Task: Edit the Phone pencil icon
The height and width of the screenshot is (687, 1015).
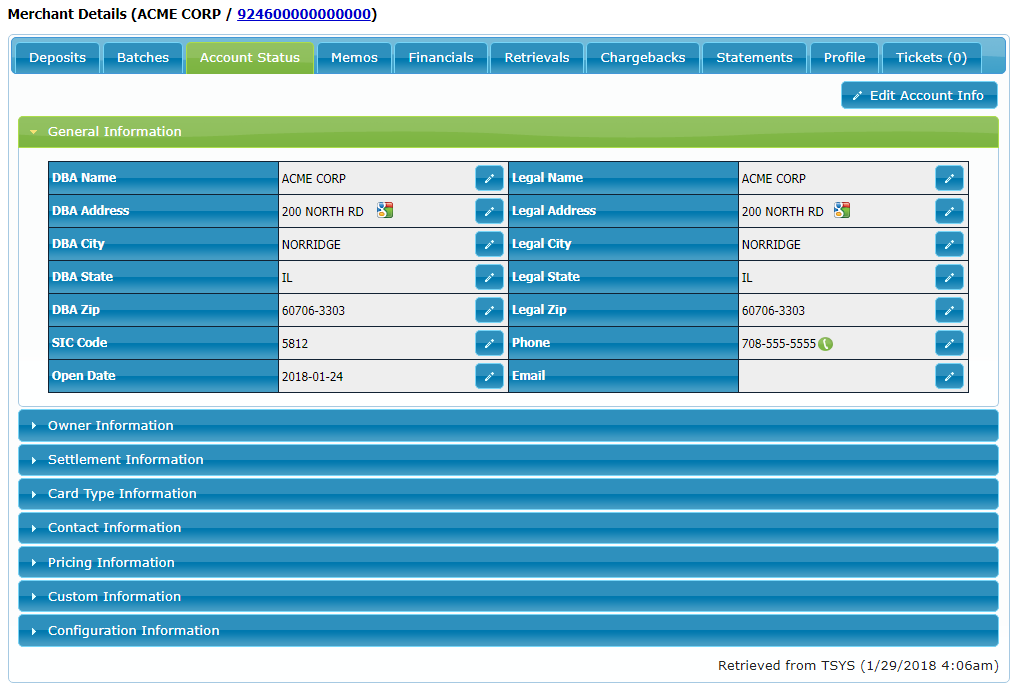Action: click(949, 343)
